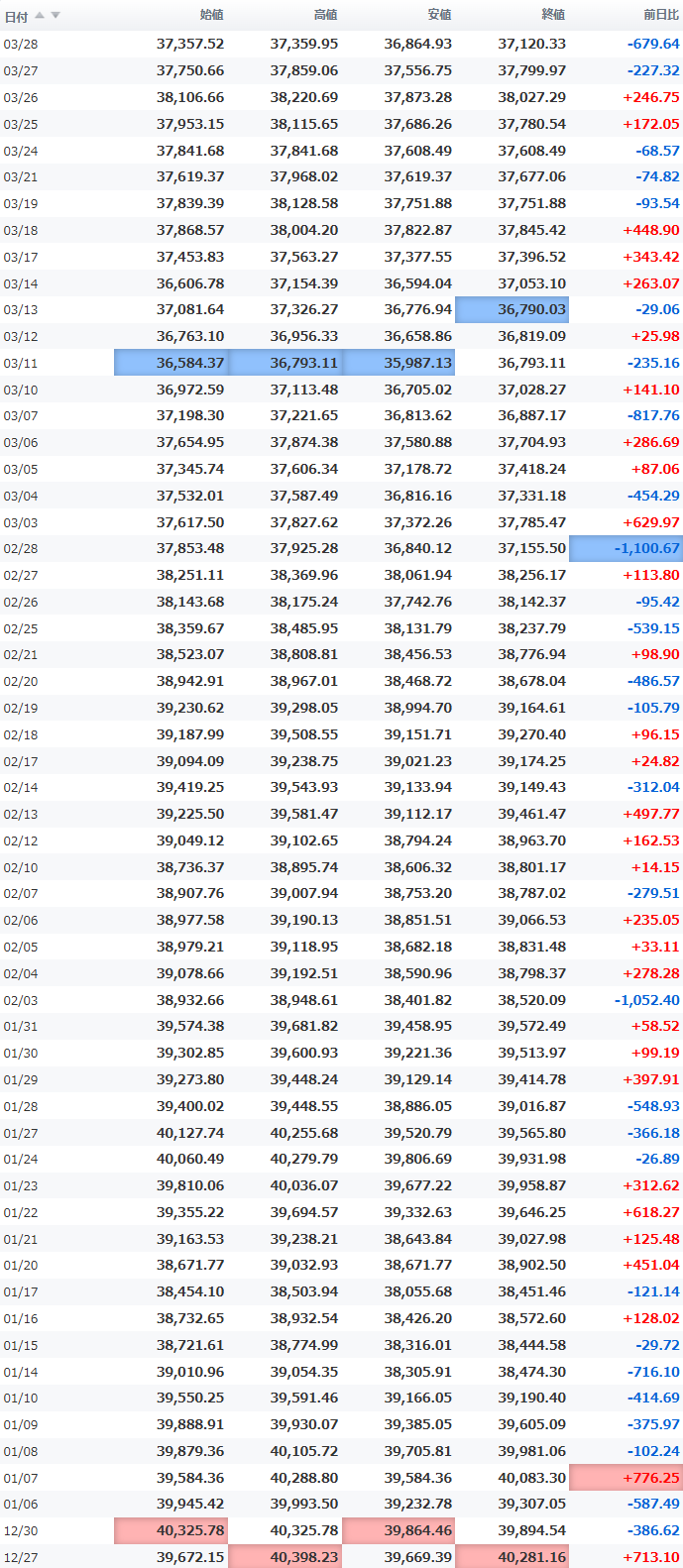Select the highlighted change value +776.25

[626, 1478]
